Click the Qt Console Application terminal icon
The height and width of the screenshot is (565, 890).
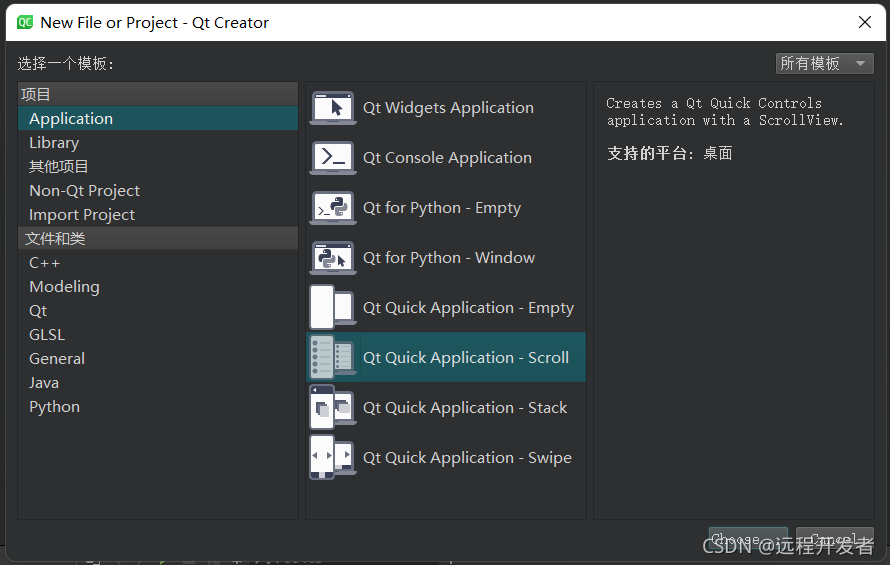point(333,158)
